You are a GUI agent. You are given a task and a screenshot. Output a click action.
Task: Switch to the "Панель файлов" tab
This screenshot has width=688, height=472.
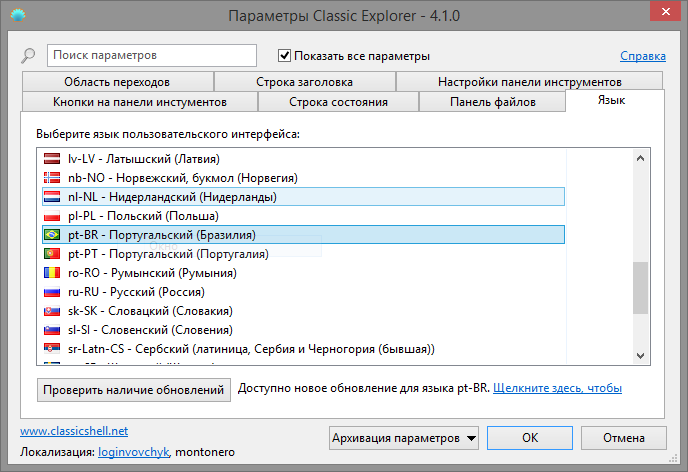click(492, 102)
